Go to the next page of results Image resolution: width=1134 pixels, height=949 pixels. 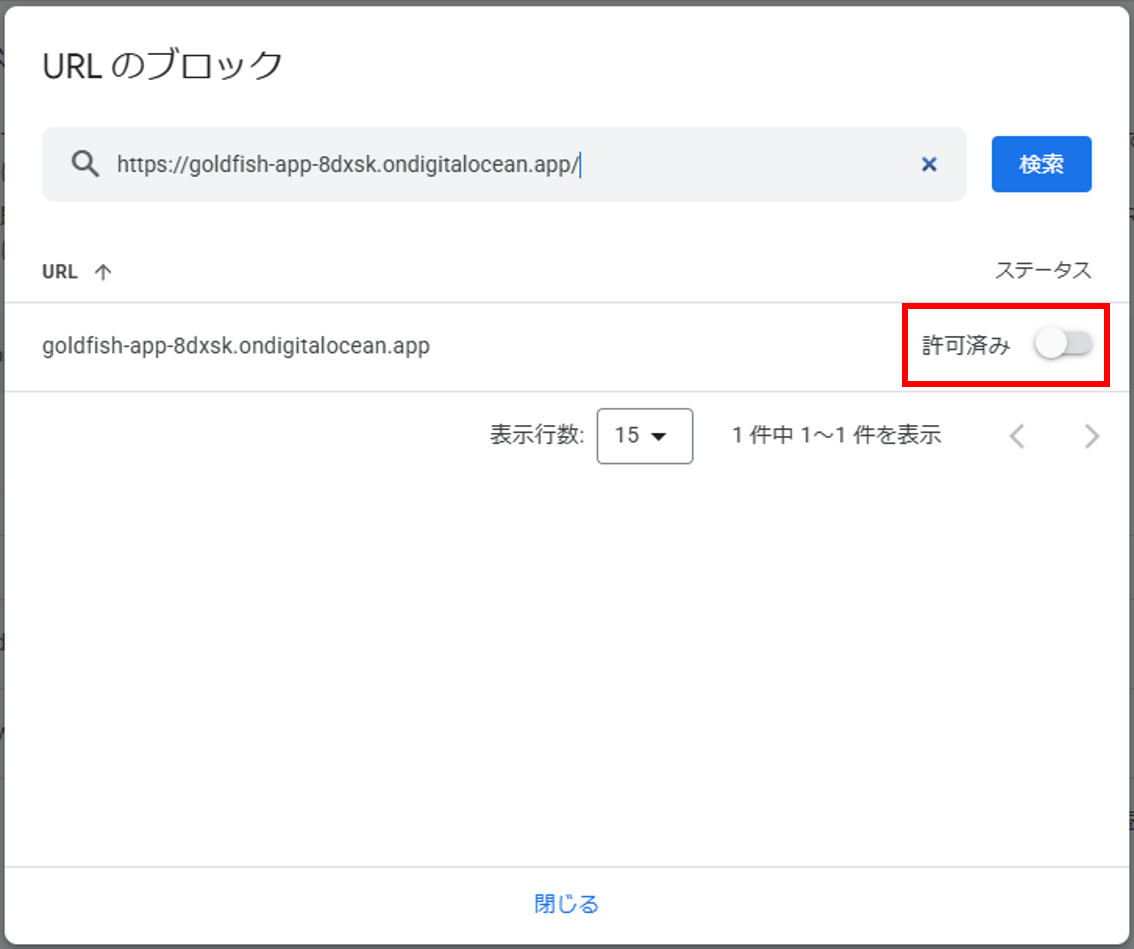[1092, 436]
